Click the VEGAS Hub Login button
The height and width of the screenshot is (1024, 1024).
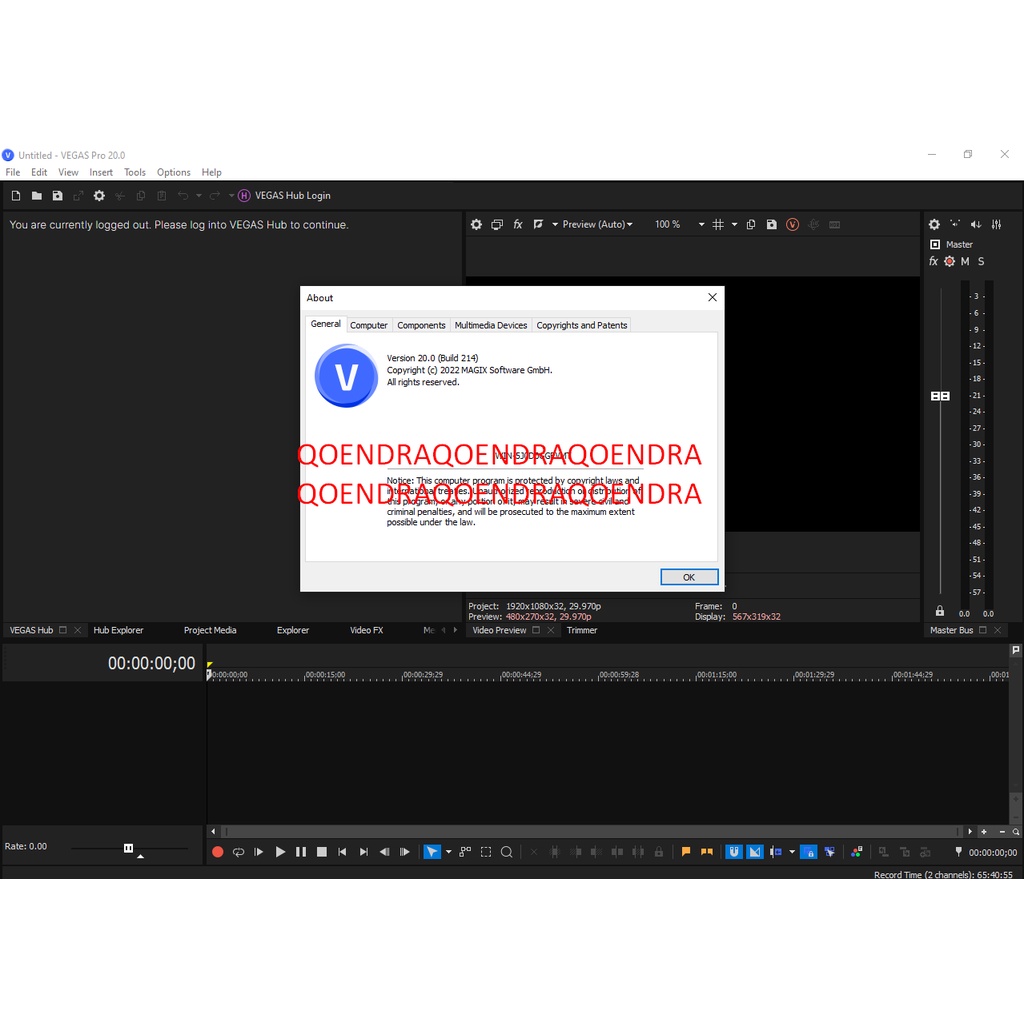284,196
